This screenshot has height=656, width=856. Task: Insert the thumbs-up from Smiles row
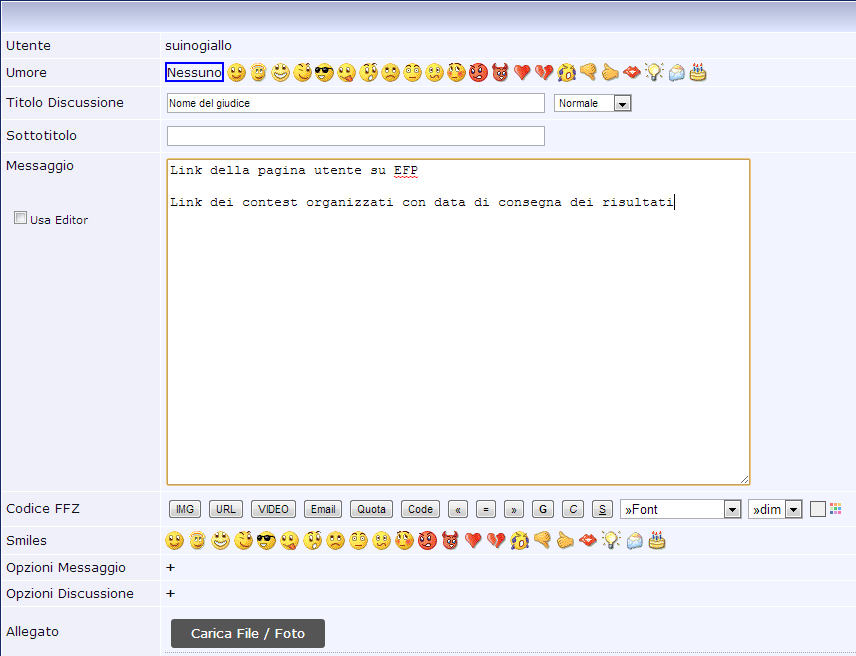[x=565, y=540]
